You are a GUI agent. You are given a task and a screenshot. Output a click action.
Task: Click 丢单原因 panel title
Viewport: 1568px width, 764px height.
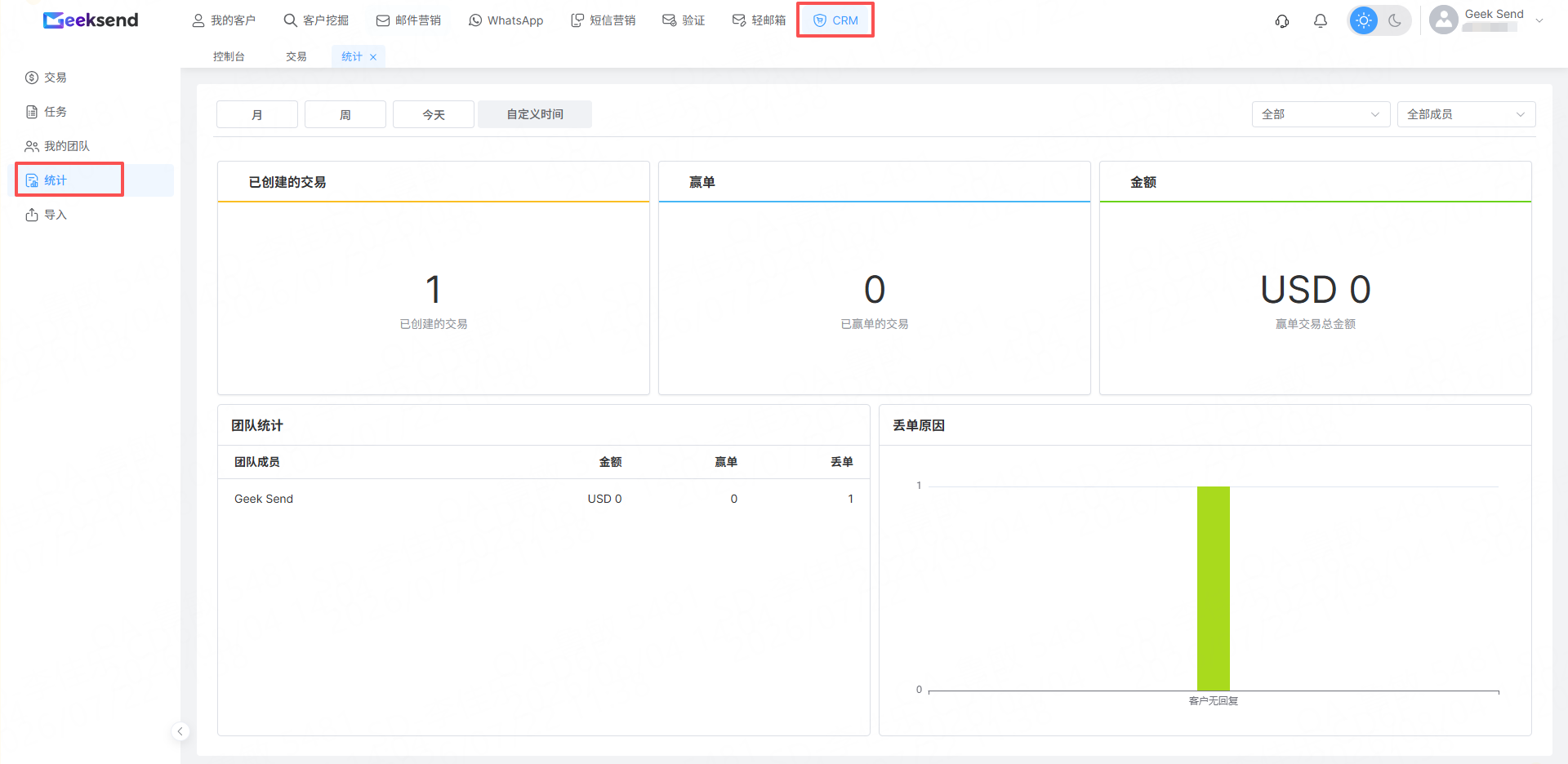[919, 425]
